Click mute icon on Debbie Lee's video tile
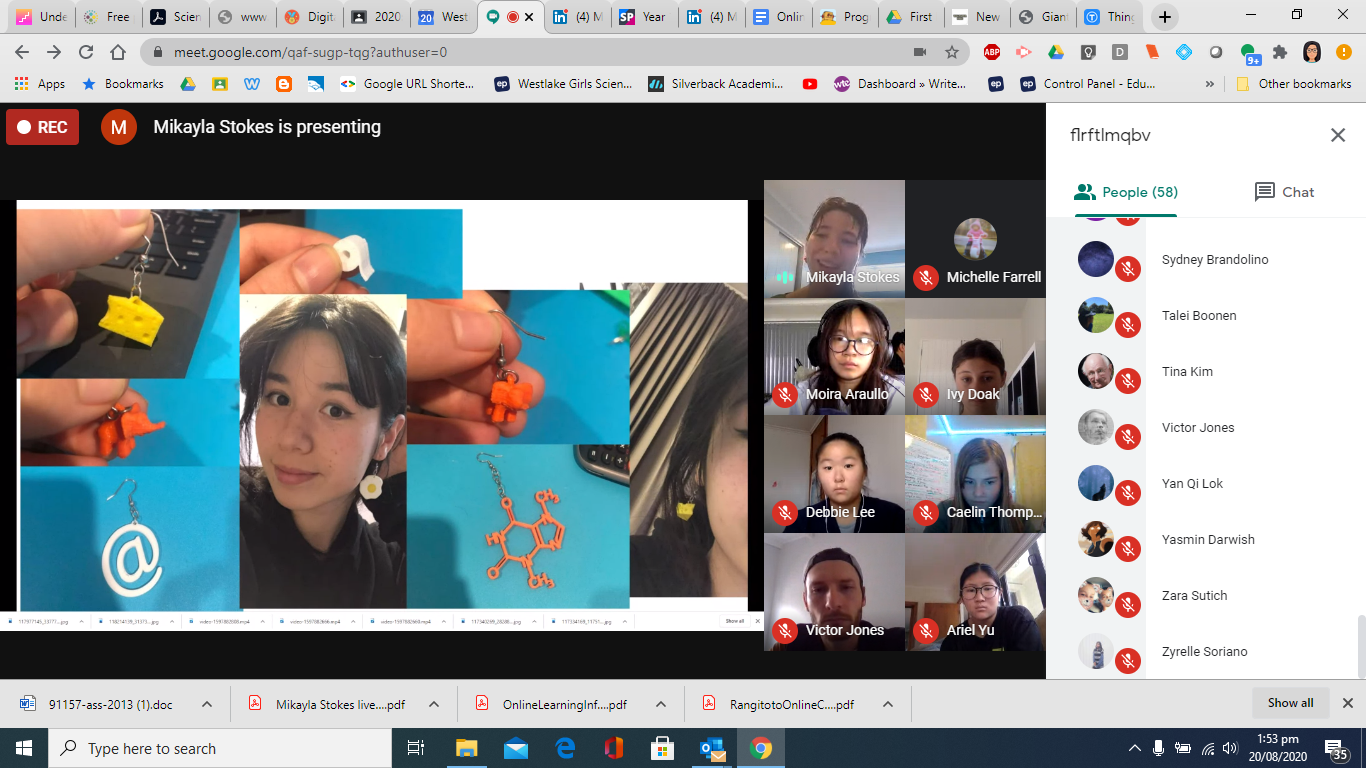Viewport: 1366px width, 768px height. click(x=785, y=512)
